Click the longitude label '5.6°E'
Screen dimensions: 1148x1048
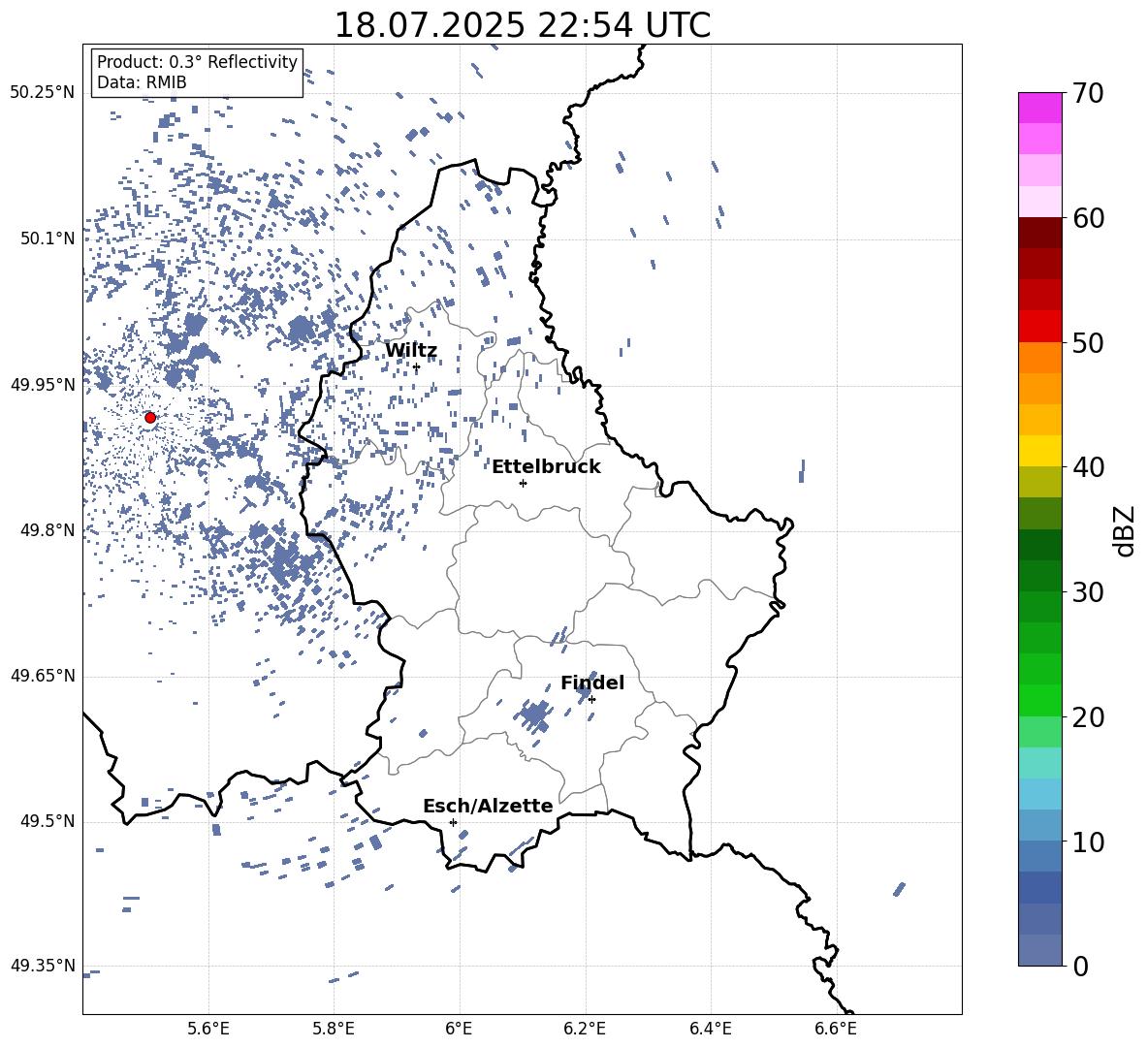208,1029
